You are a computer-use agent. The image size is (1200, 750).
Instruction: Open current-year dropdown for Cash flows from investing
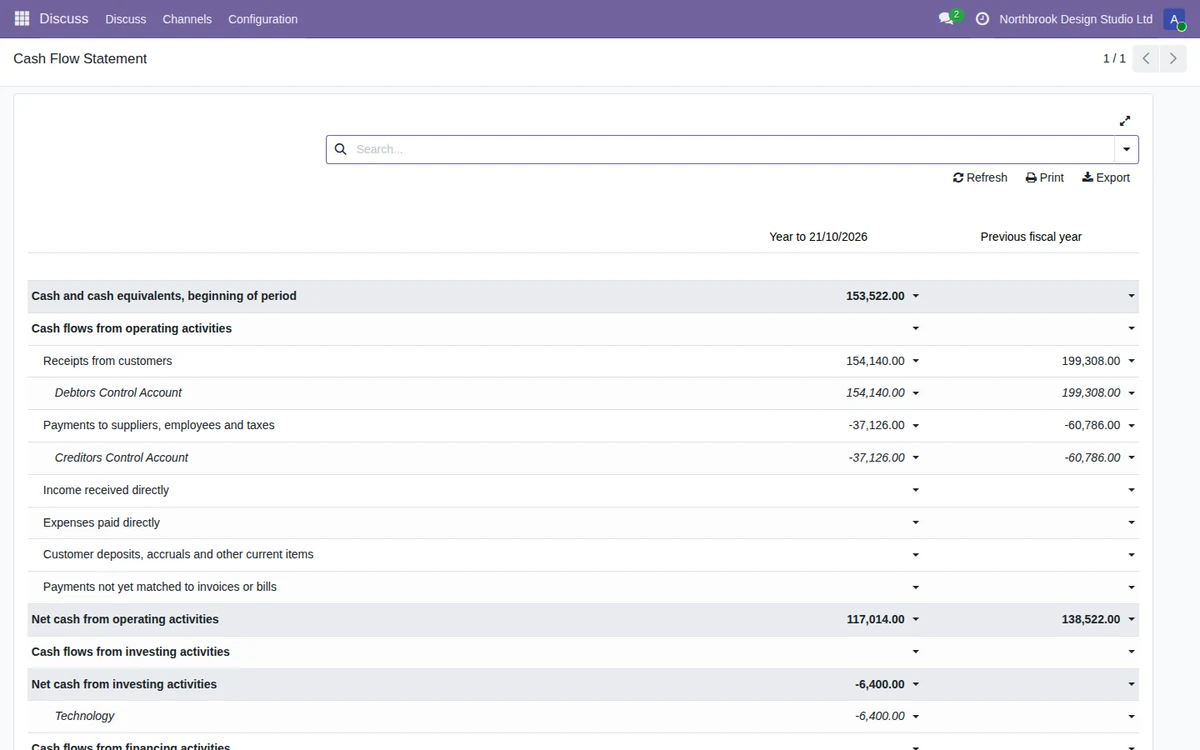click(916, 652)
